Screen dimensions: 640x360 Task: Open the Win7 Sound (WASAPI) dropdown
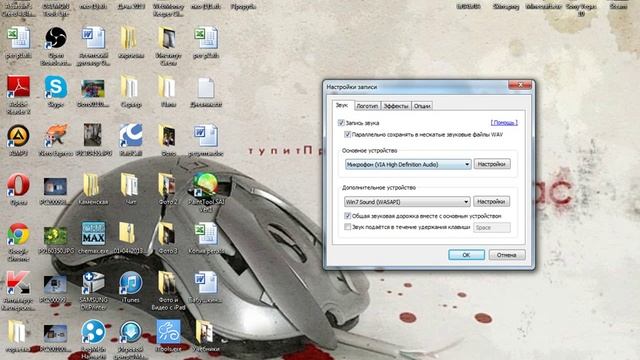tap(407, 202)
